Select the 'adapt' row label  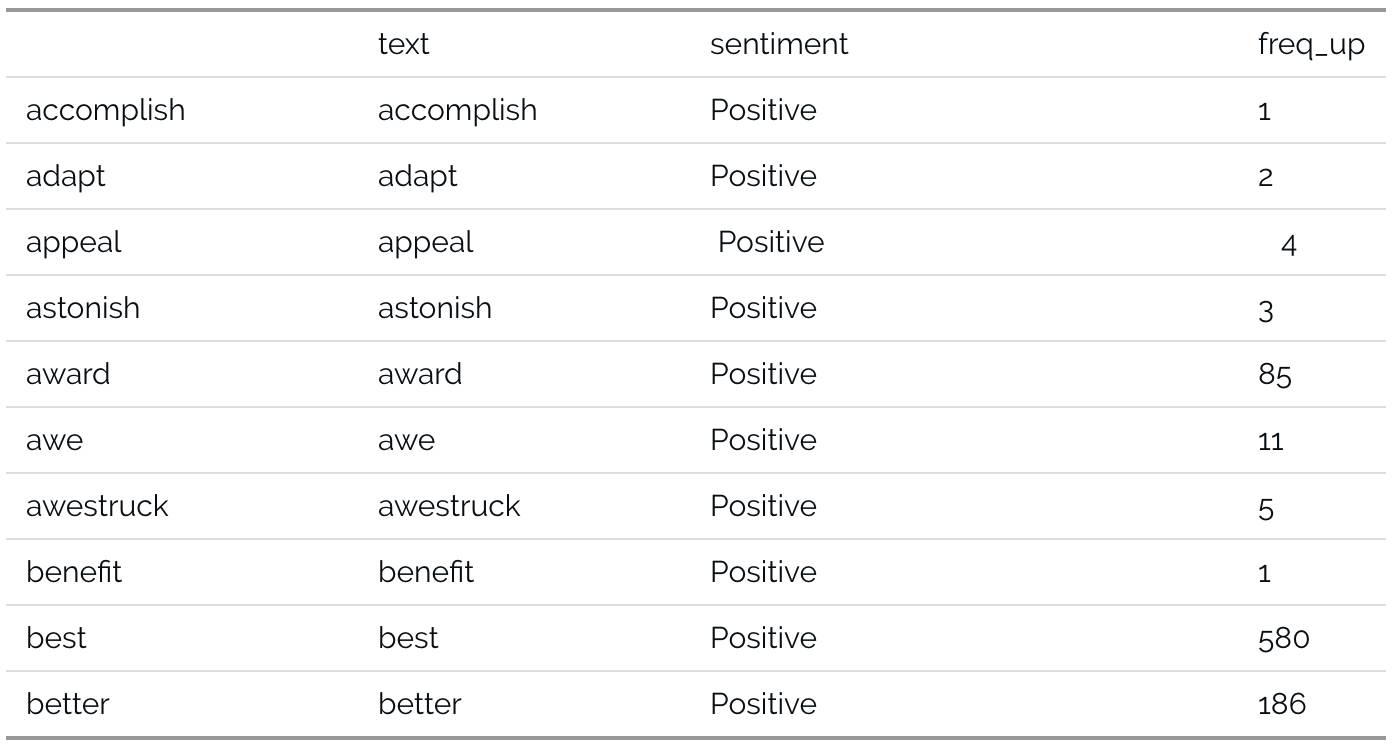65,177
